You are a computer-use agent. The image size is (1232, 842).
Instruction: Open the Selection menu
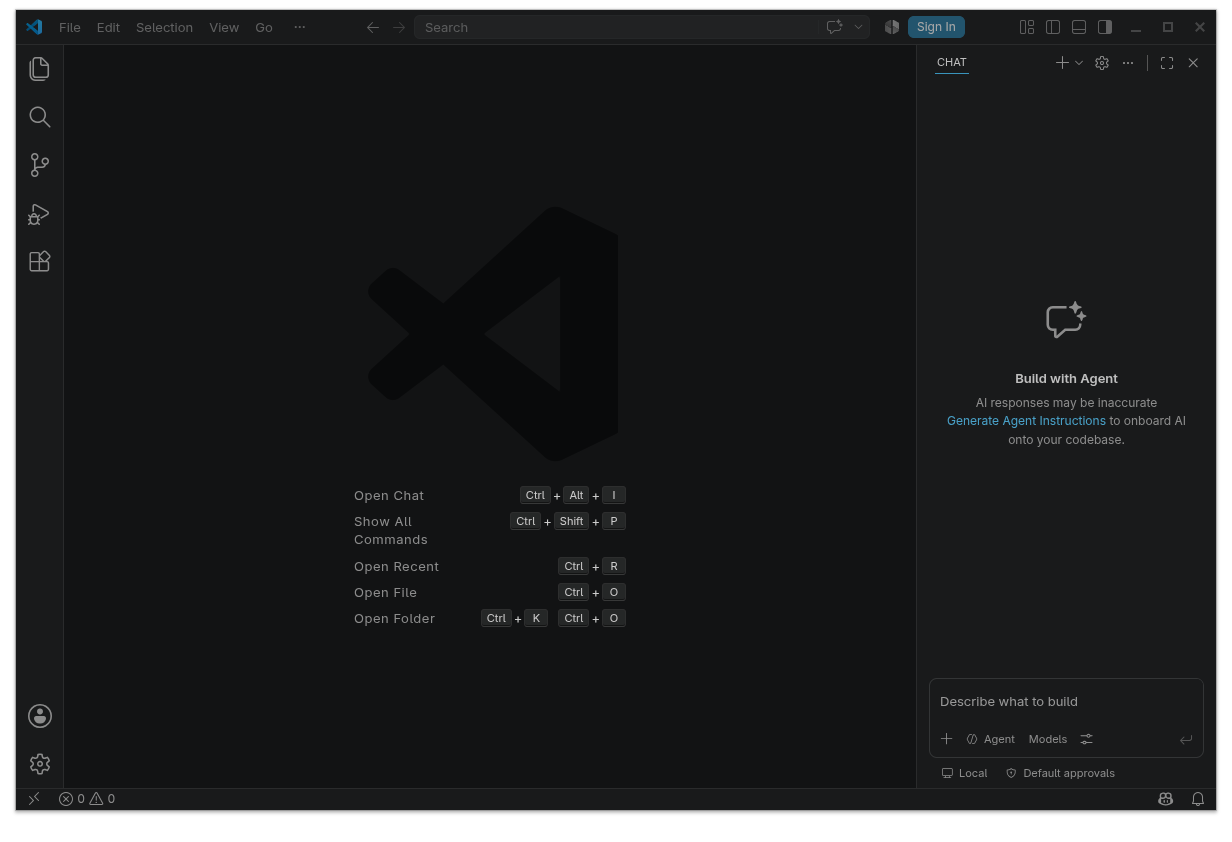[x=164, y=27]
